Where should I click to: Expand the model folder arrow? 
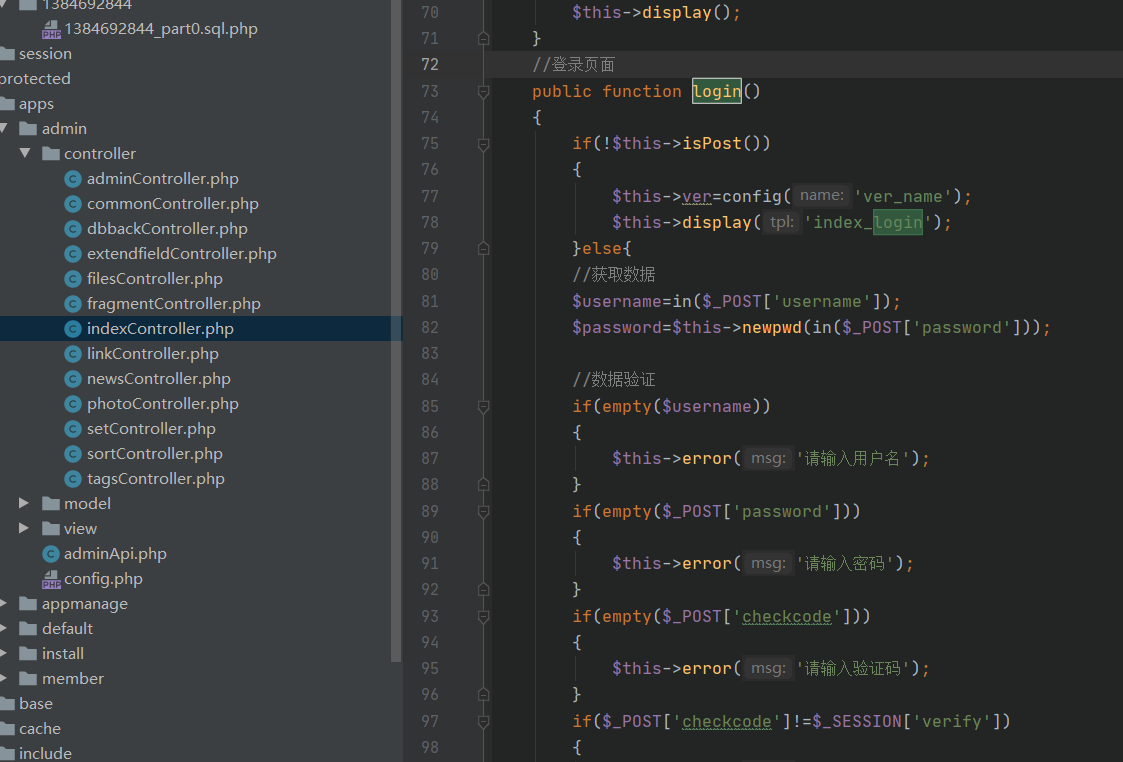(24, 503)
